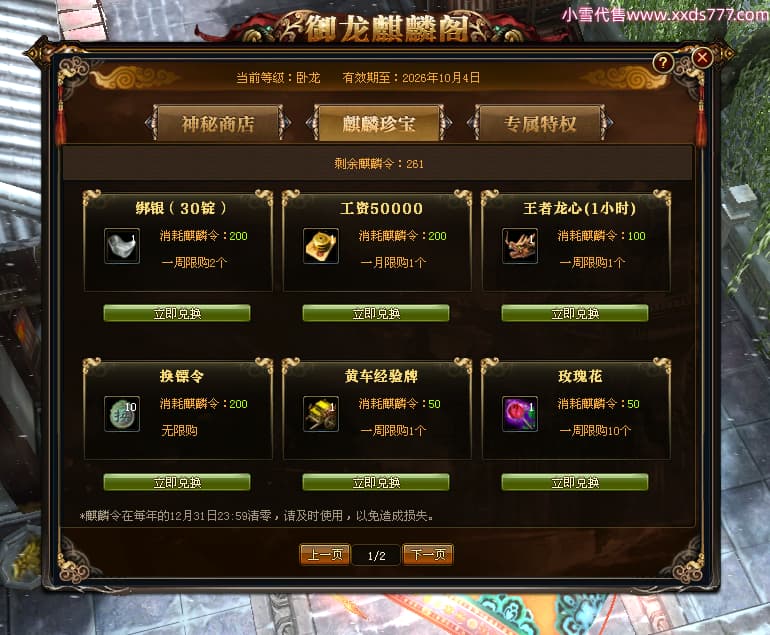Image resolution: width=770 pixels, height=635 pixels.
Task: Click 立即兑换 below 换镖令
Action: [177, 482]
